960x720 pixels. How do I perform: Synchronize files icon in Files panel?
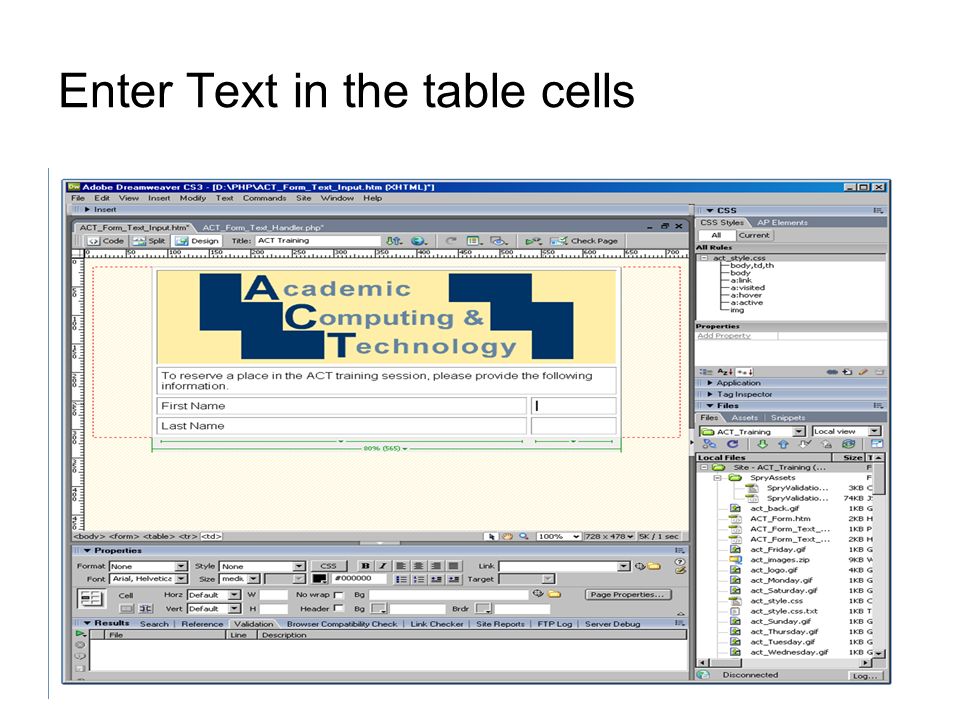click(848, 444)
